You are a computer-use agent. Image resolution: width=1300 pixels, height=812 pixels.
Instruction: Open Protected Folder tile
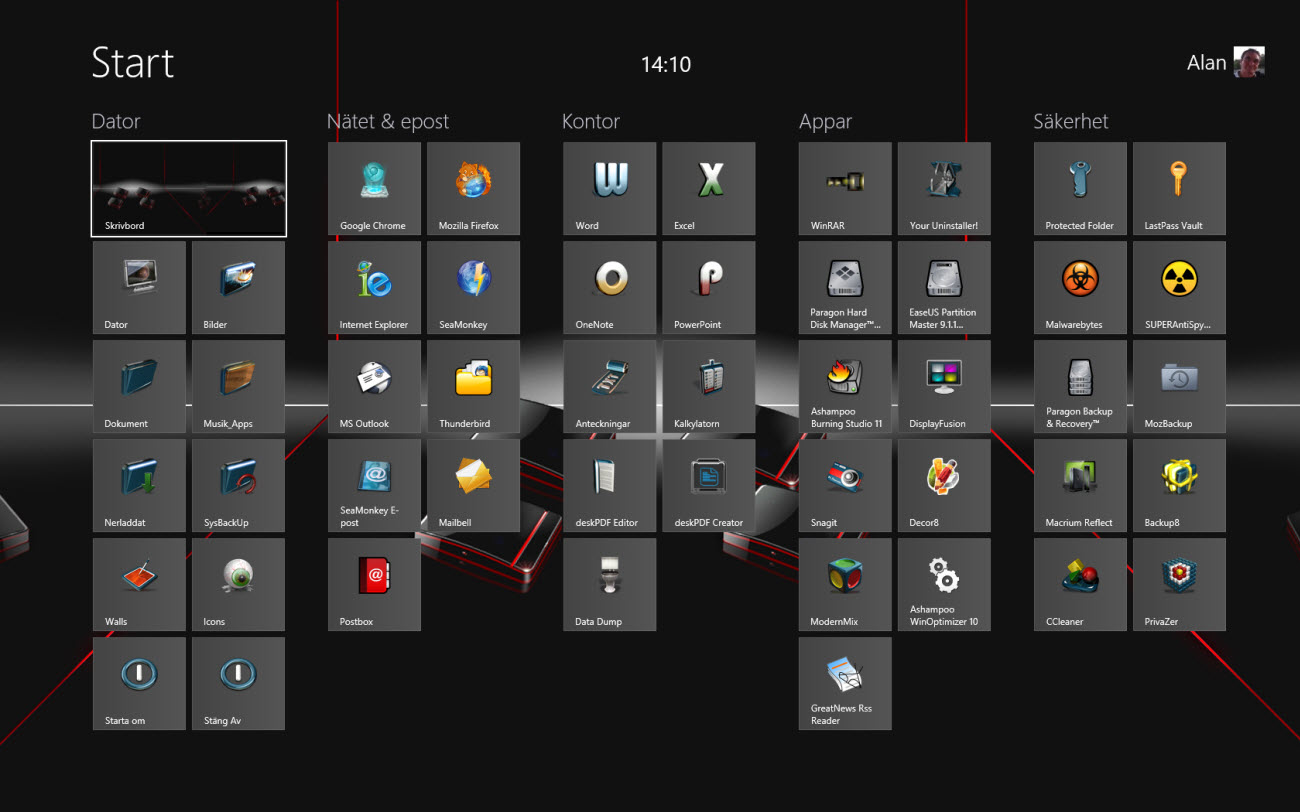coord(1080,188)
